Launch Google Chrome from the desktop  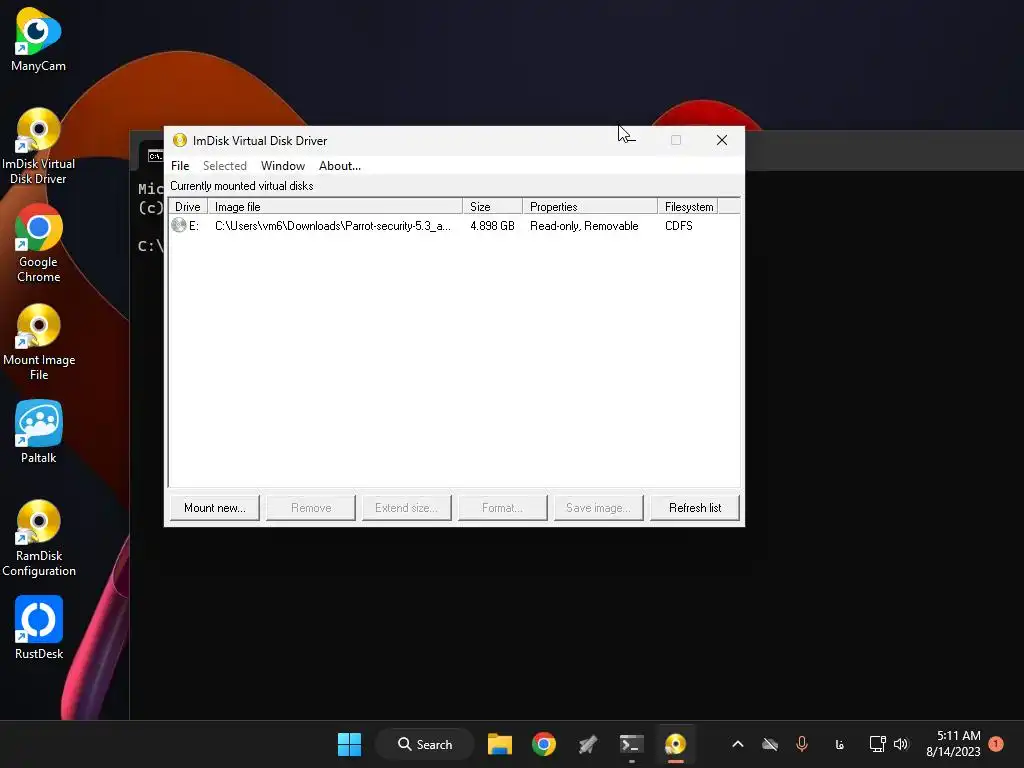click(38, 244)
